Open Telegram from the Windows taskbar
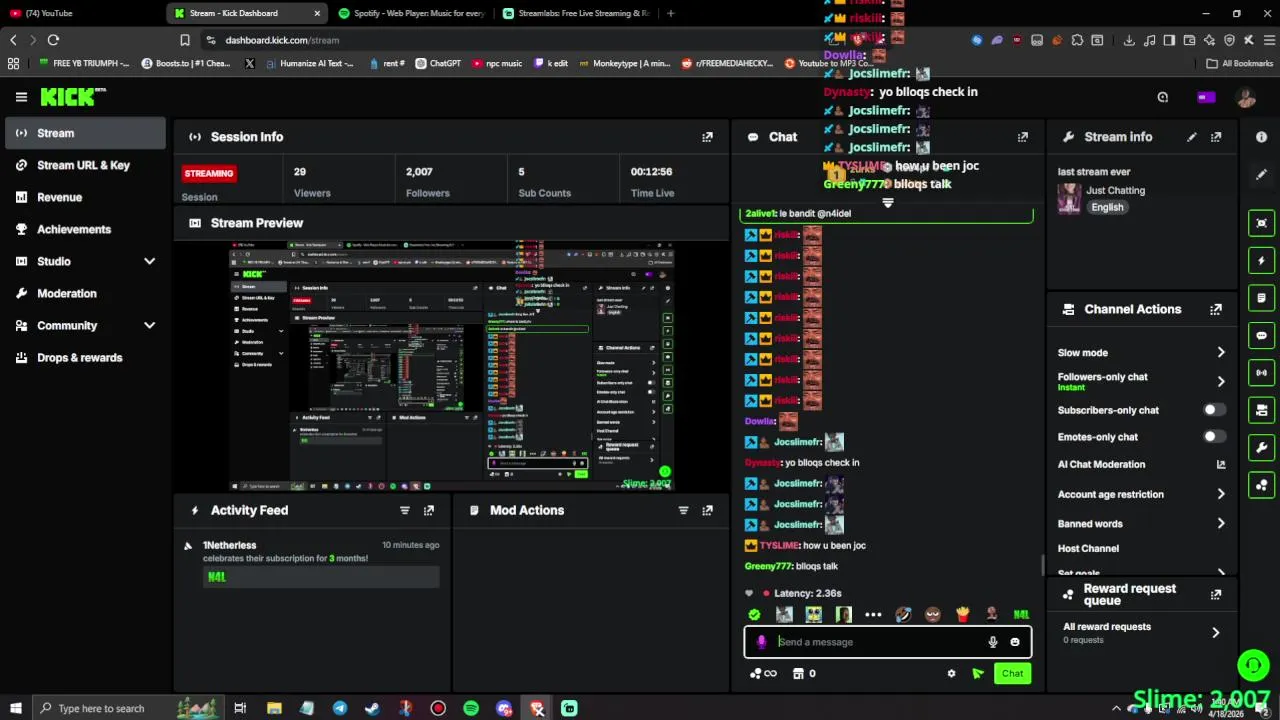This screenshot has height=720, width=1280. pyautogui.click(x=340, y=708)
